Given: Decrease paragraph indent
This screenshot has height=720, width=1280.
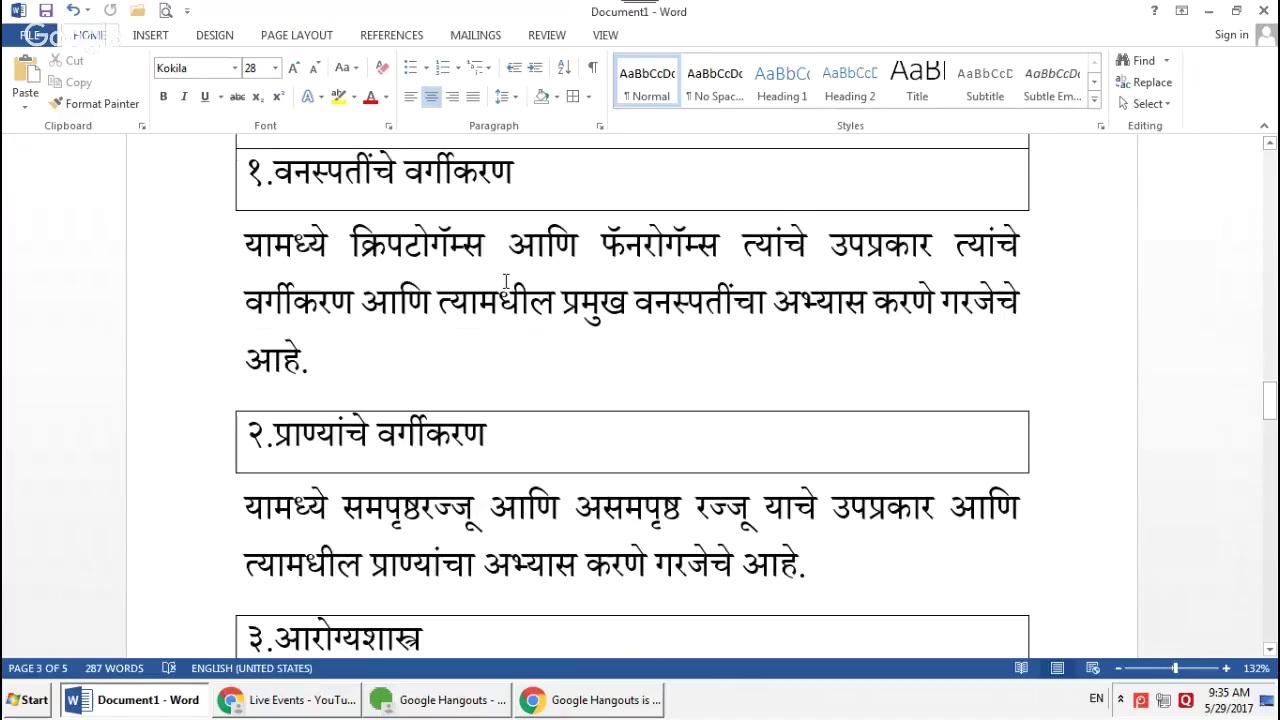Looking at the screenshot, I should coord(514,68).
